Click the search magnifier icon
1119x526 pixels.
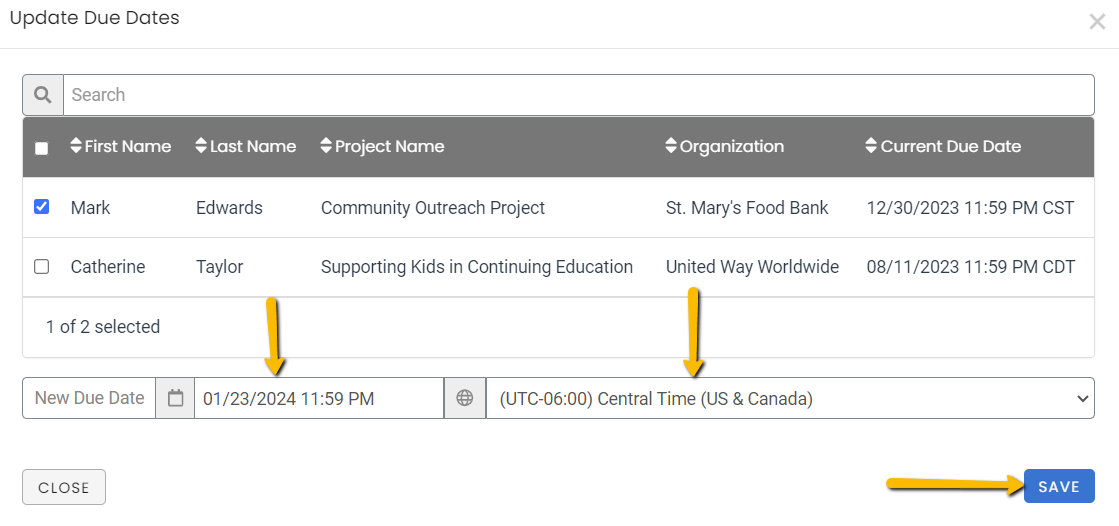click(43, 95)
